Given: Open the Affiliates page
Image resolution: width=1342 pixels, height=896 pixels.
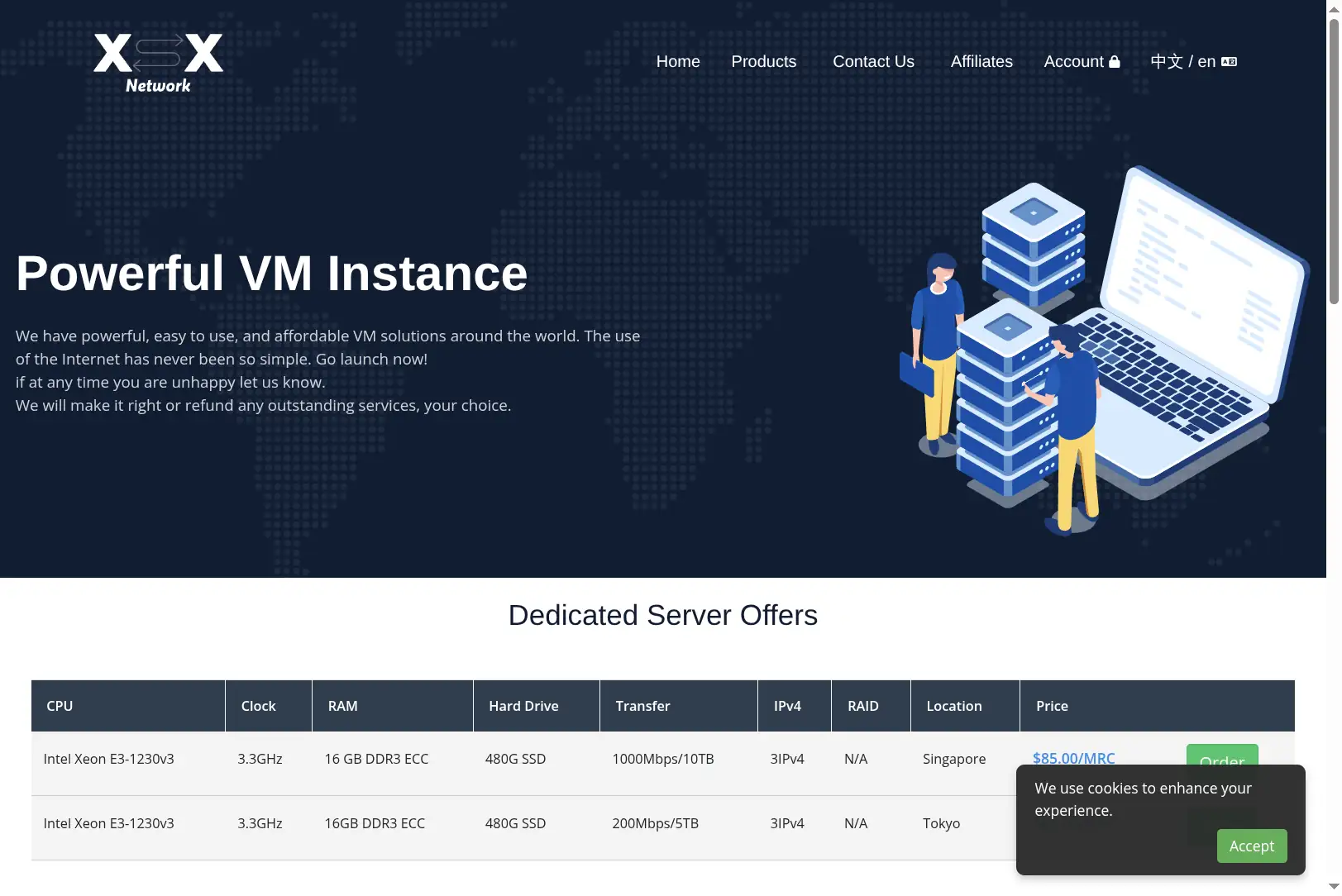Looking at the screenshot, I should pyautogui.click(x=981, y=61).
